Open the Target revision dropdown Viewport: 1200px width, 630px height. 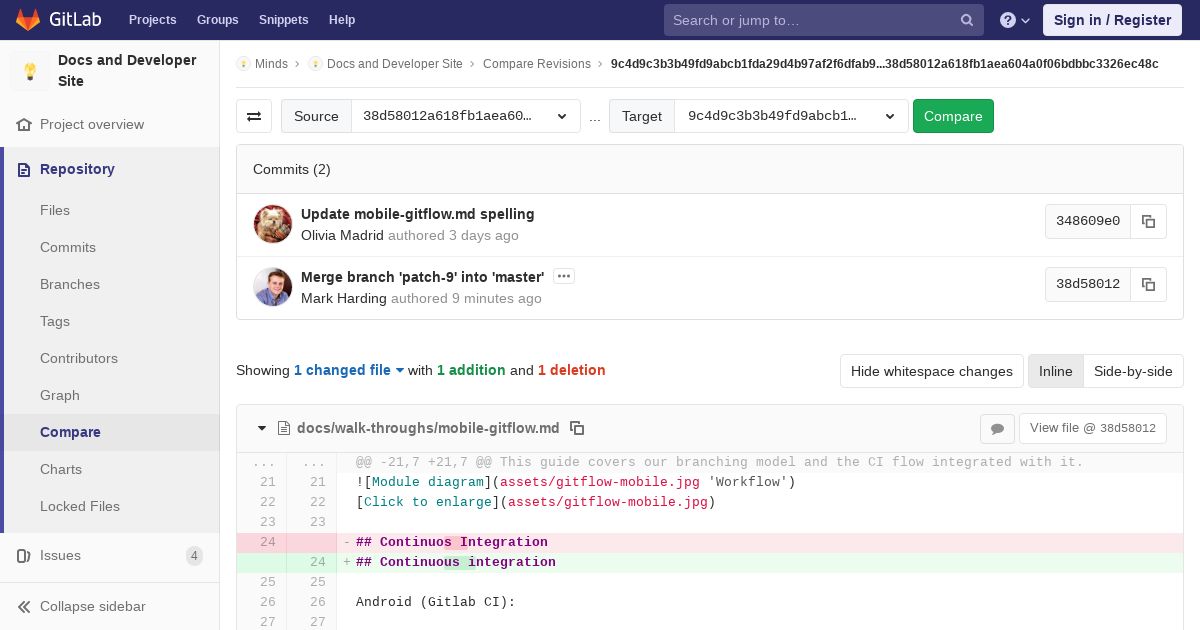click(x=790, y=116)
